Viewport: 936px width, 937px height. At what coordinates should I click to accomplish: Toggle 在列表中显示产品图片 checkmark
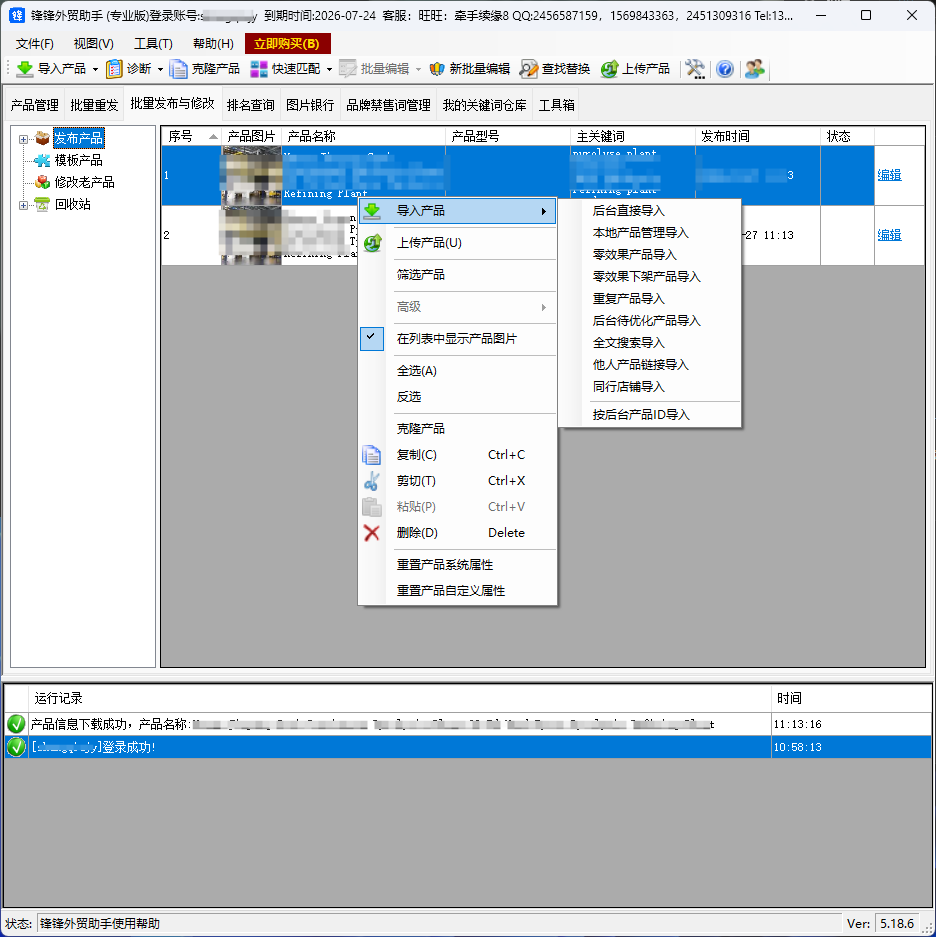[x=371, y=339]
